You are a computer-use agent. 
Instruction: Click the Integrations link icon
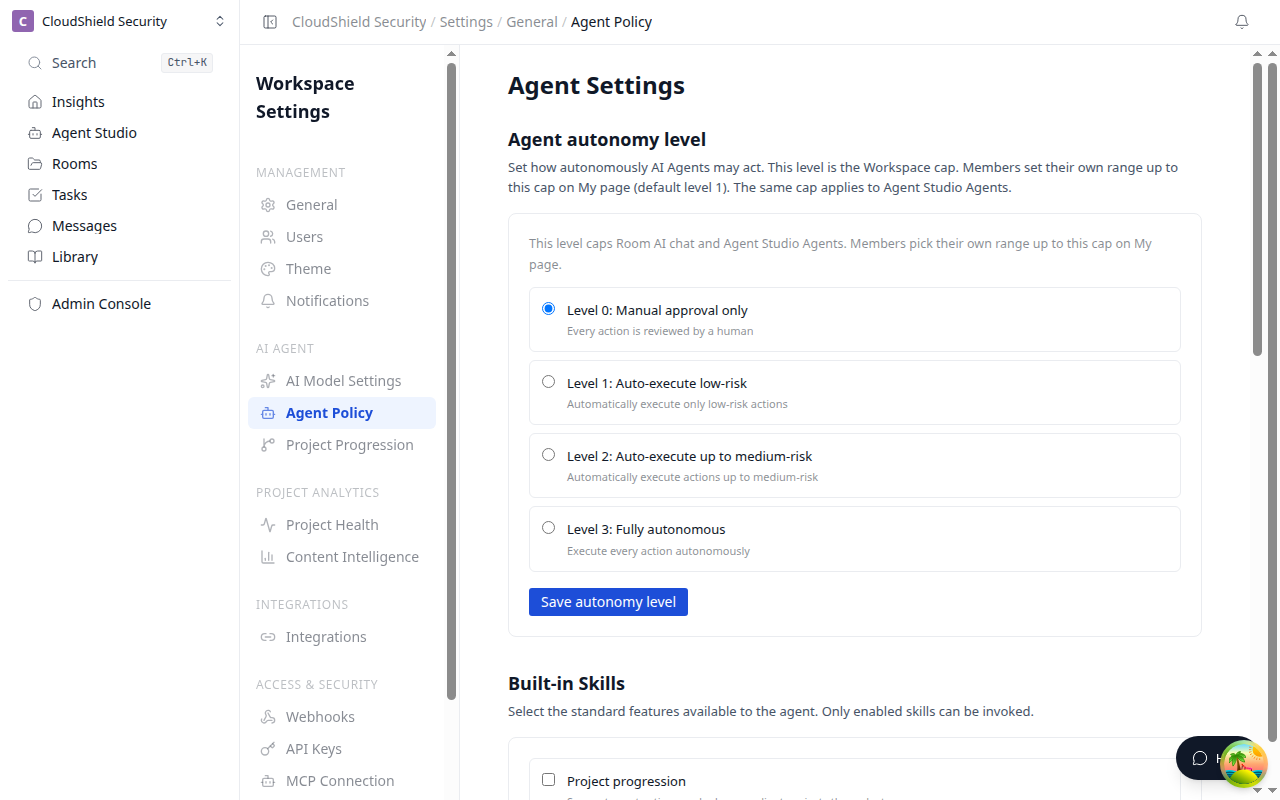(x=268, y=637)
